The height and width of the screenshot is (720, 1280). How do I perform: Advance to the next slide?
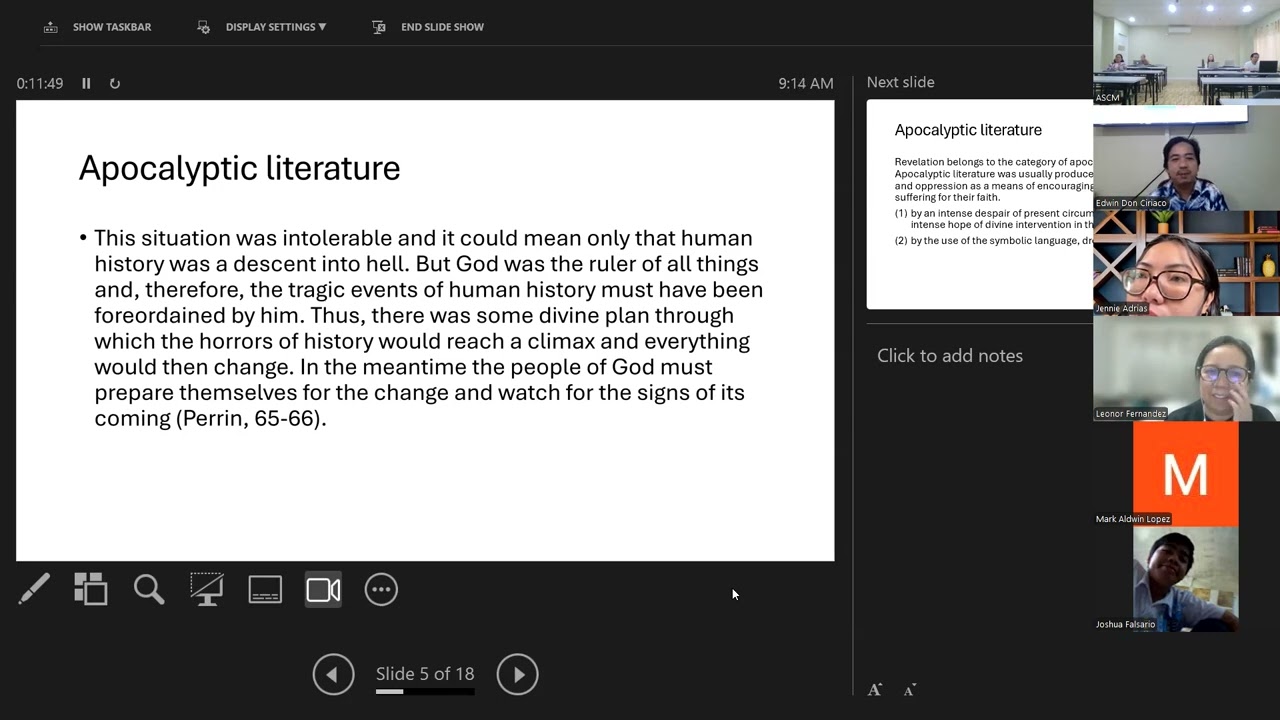(x=518, y=674)
